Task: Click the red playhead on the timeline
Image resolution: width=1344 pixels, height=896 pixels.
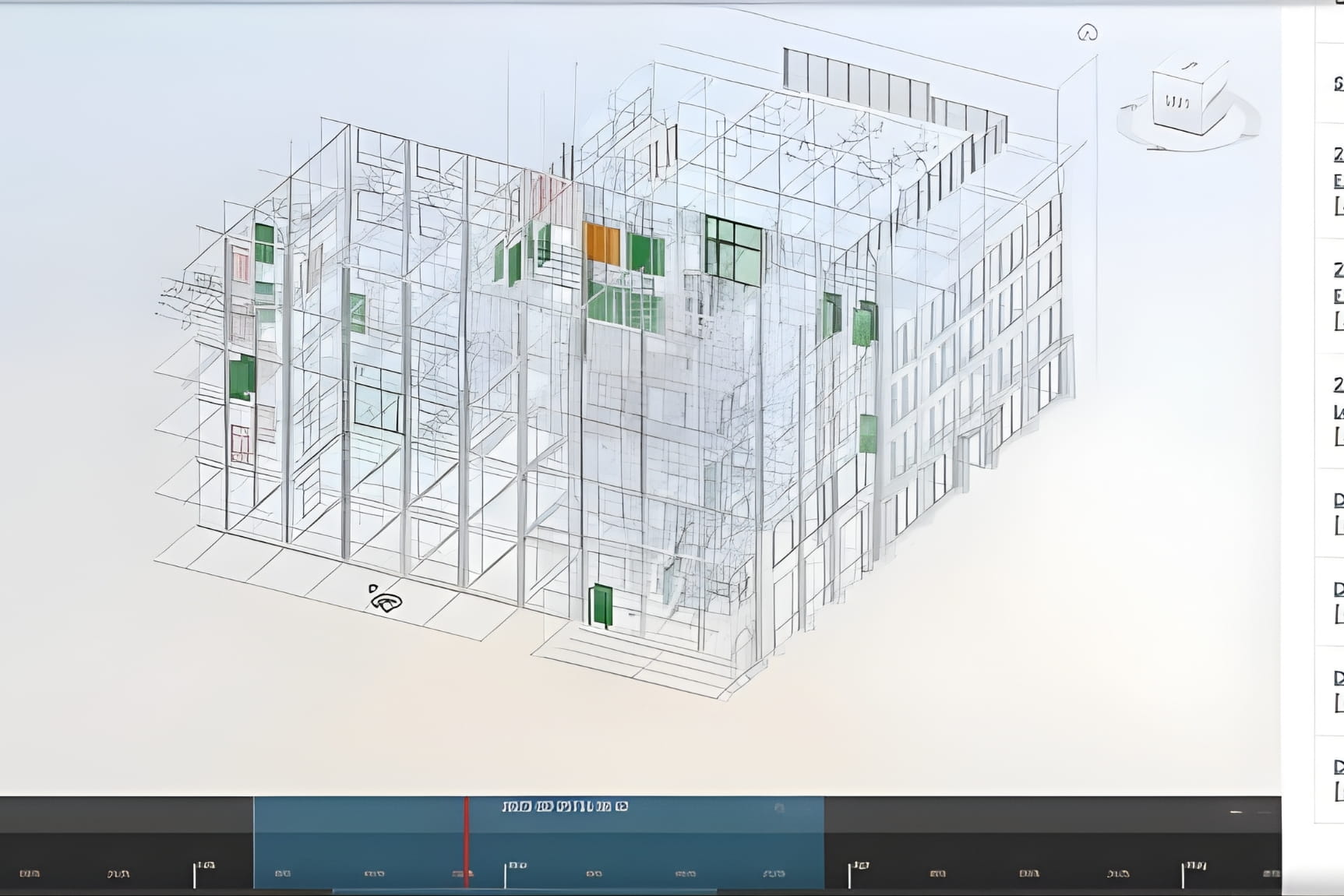Action: tap(467, 841)
